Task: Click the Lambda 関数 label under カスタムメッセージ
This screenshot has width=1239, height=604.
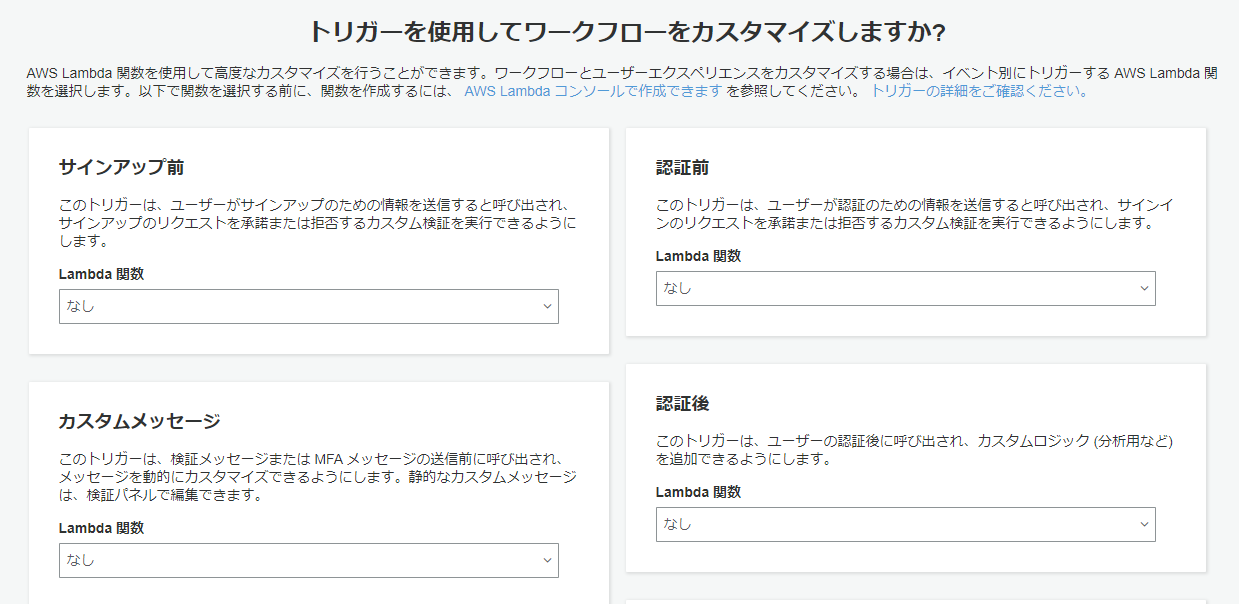Action: point(101,528)
